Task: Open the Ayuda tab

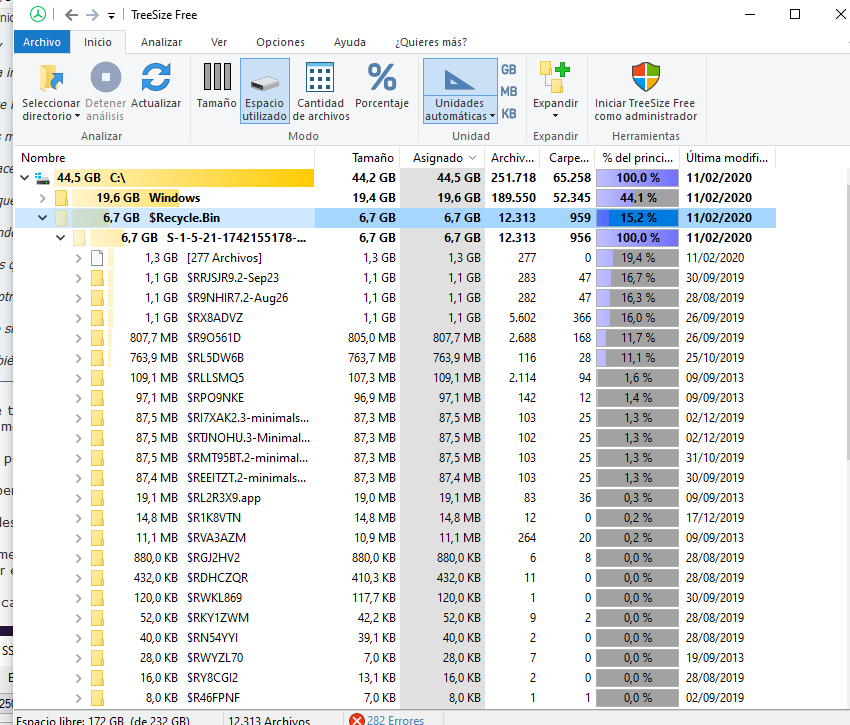Action: coord(350,42)
